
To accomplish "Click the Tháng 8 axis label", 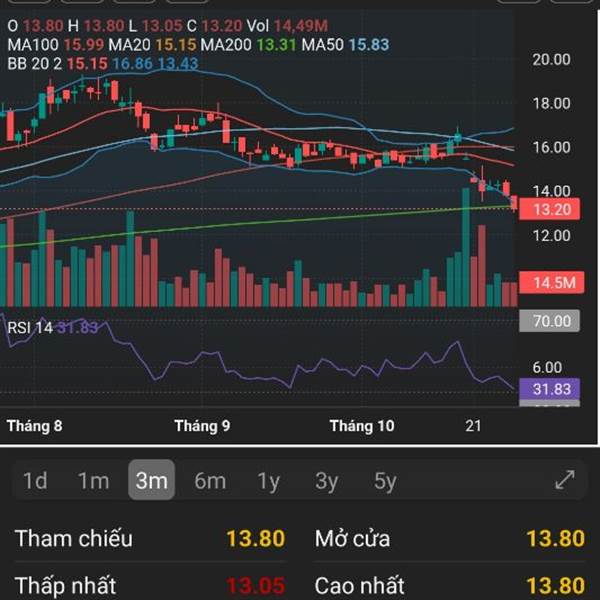I will [x=34, y=426].
